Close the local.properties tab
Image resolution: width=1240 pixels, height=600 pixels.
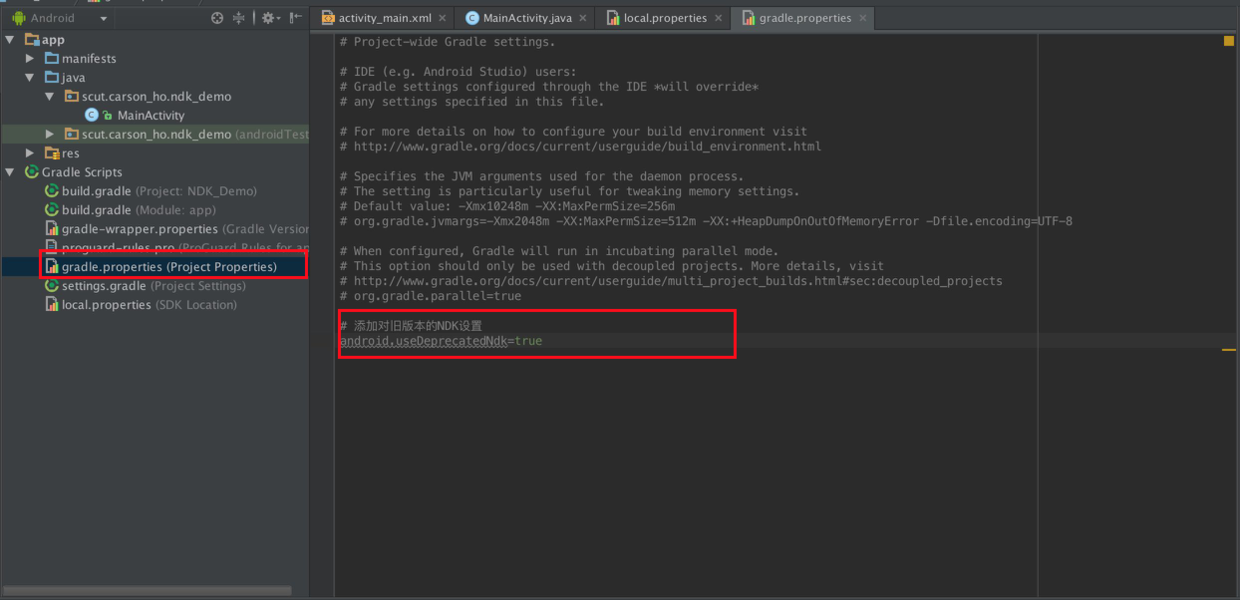[720, 18]
